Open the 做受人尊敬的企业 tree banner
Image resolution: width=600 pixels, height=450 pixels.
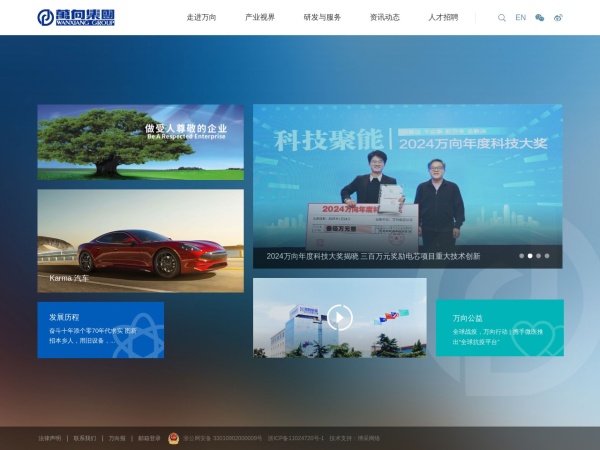point(140,142)
